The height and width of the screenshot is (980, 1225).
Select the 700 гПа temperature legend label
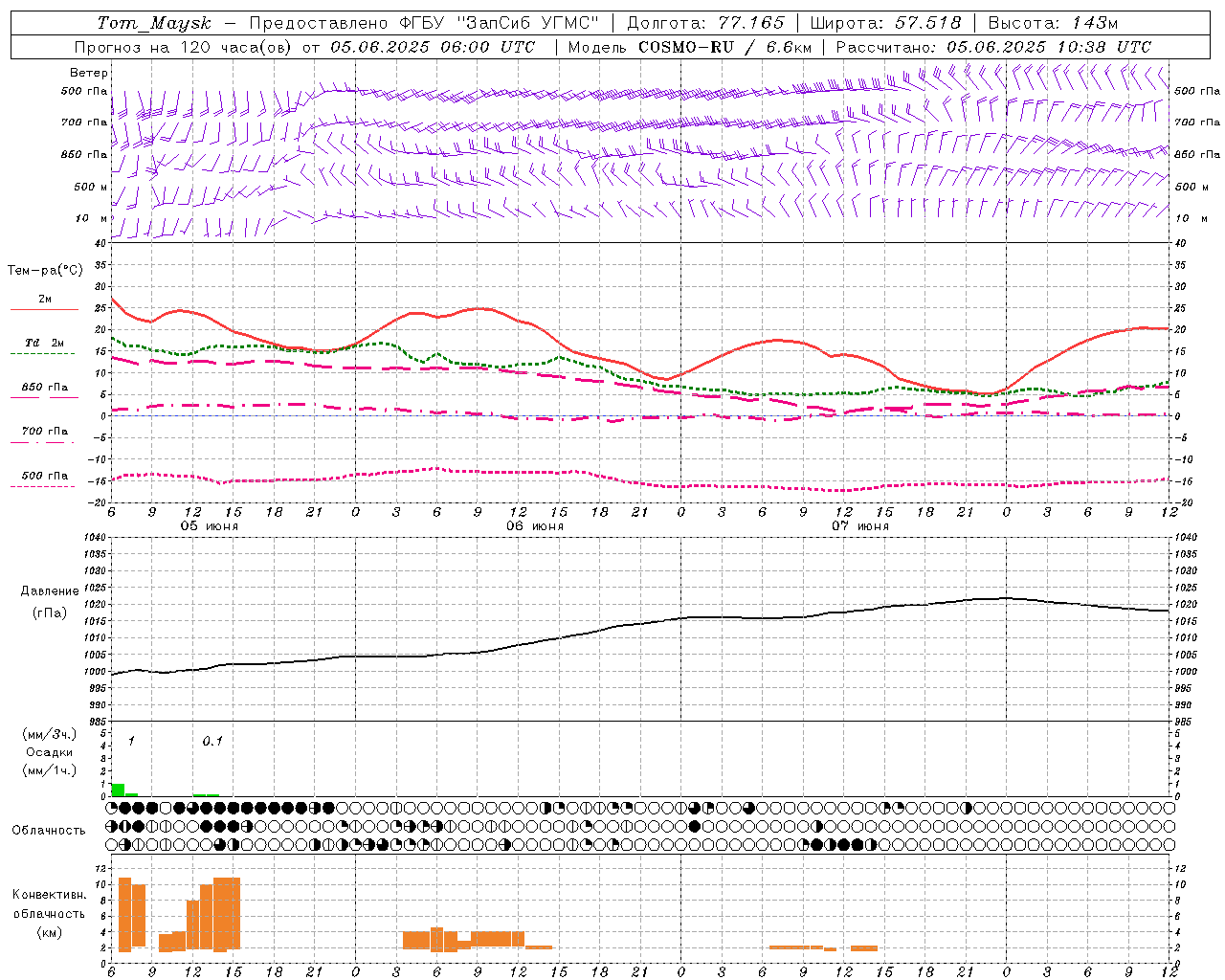(x=45, y=432)
